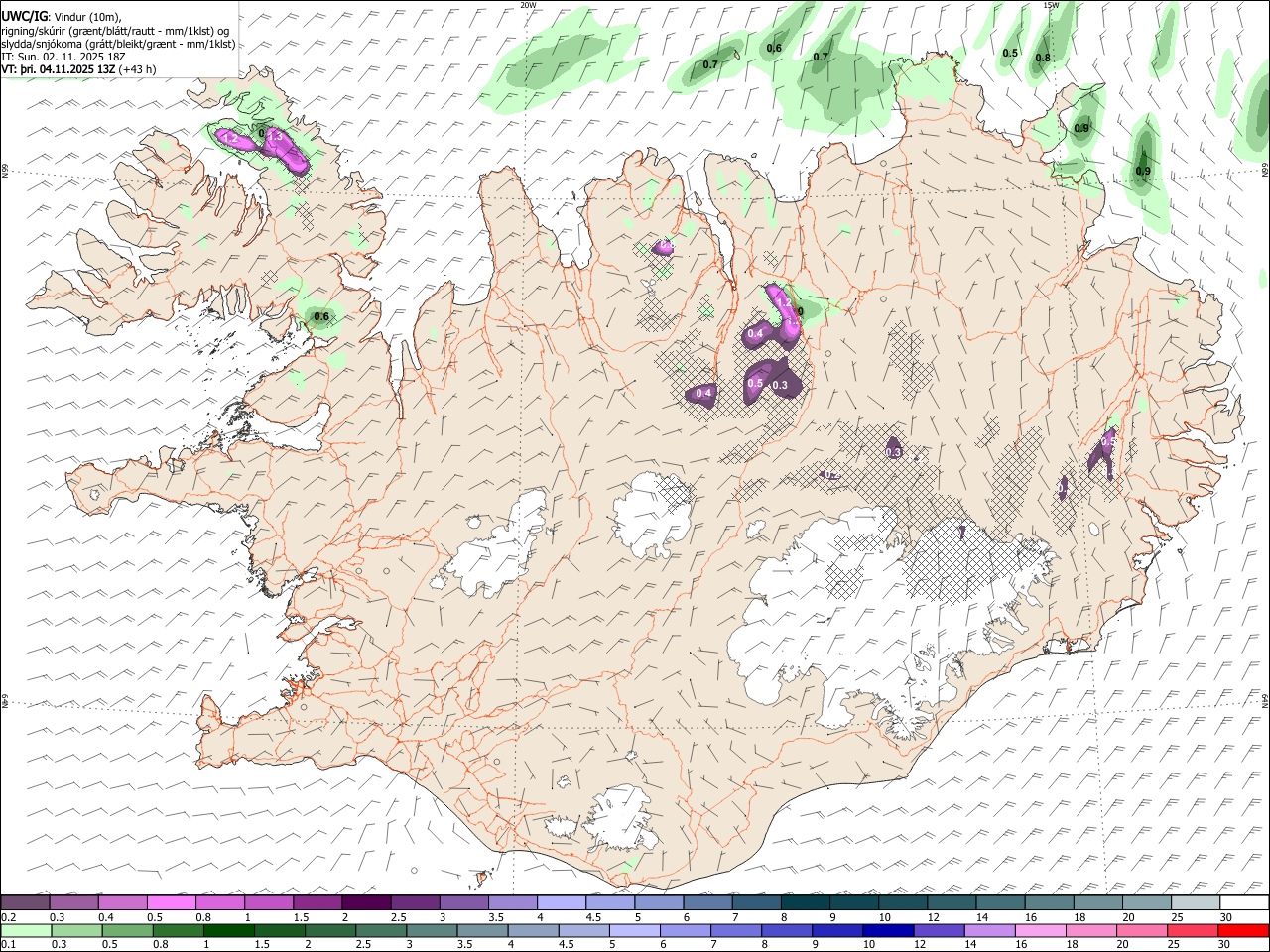Click the '0.1' label under the bottom legend row
1270x952 pixels.
coord(9,944)
